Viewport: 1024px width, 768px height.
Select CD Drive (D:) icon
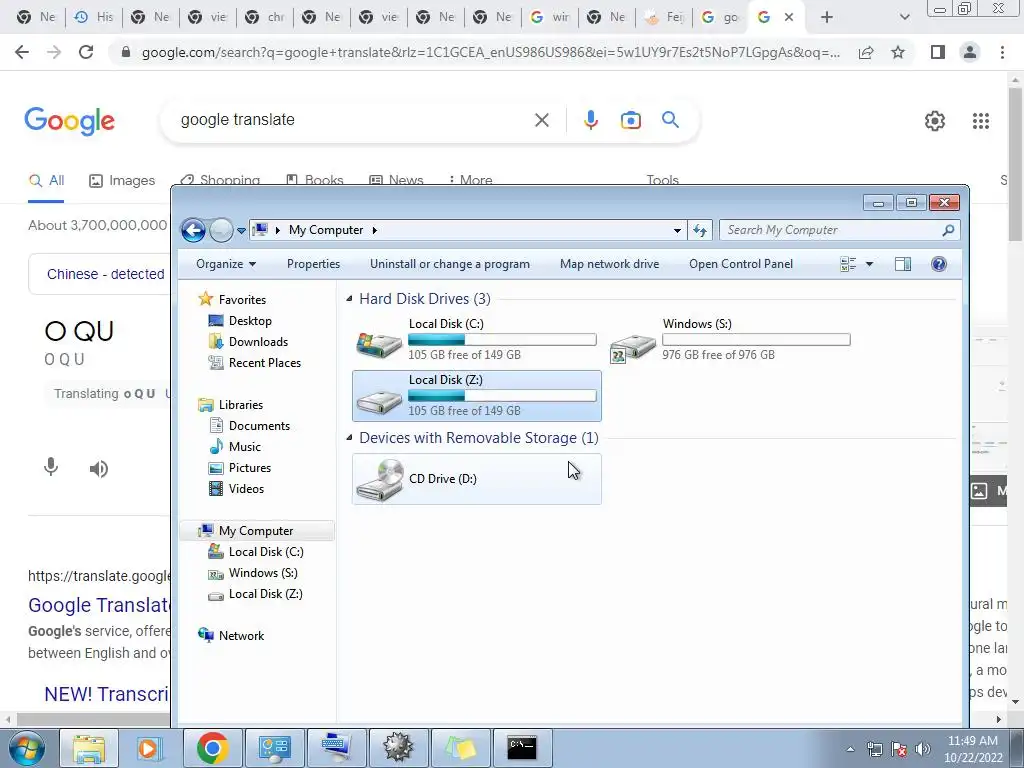coord(381,479)
